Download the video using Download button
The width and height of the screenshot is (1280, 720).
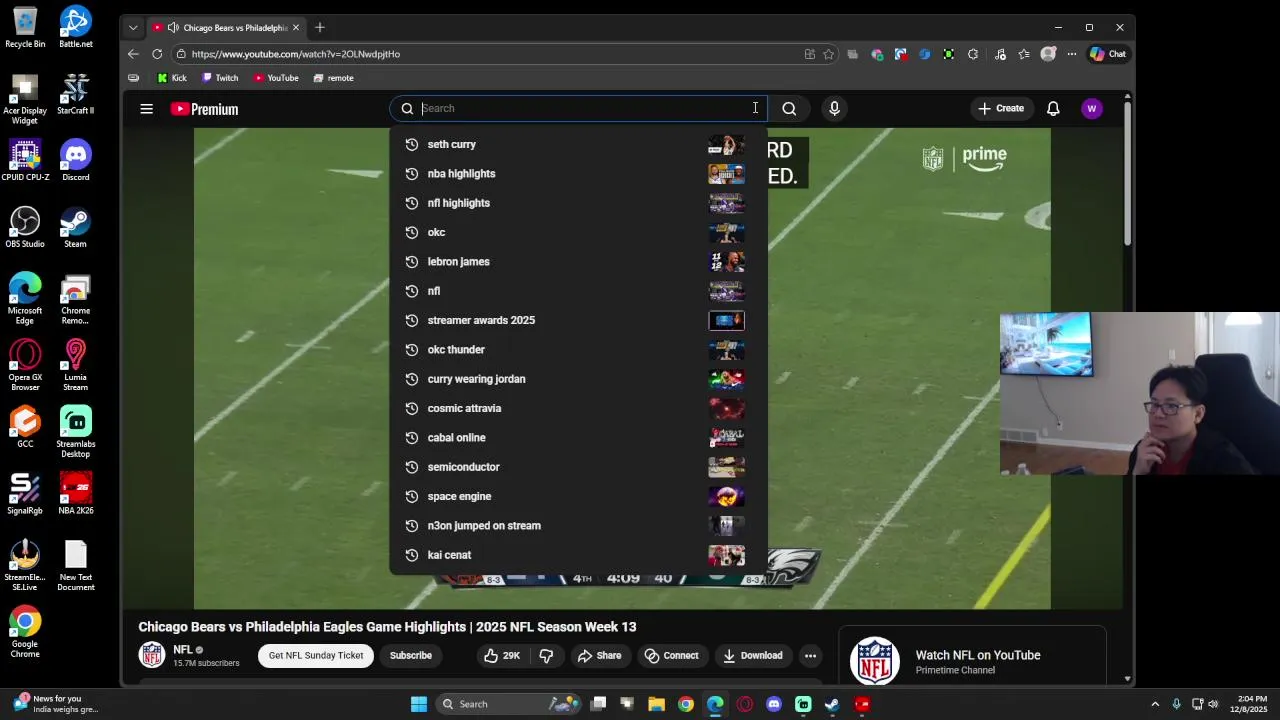752,656
